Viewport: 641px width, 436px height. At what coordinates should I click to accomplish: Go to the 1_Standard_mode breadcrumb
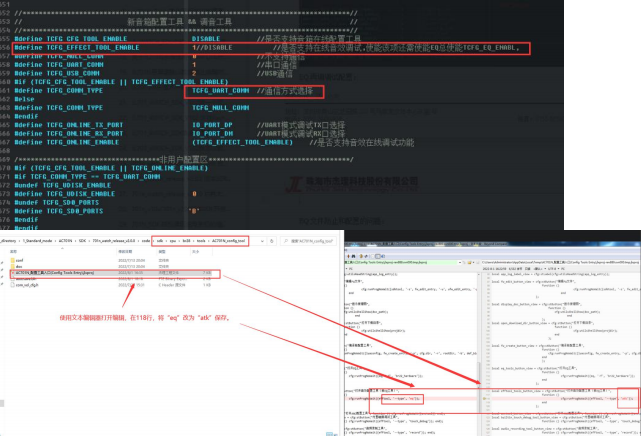tap(37, 241)
